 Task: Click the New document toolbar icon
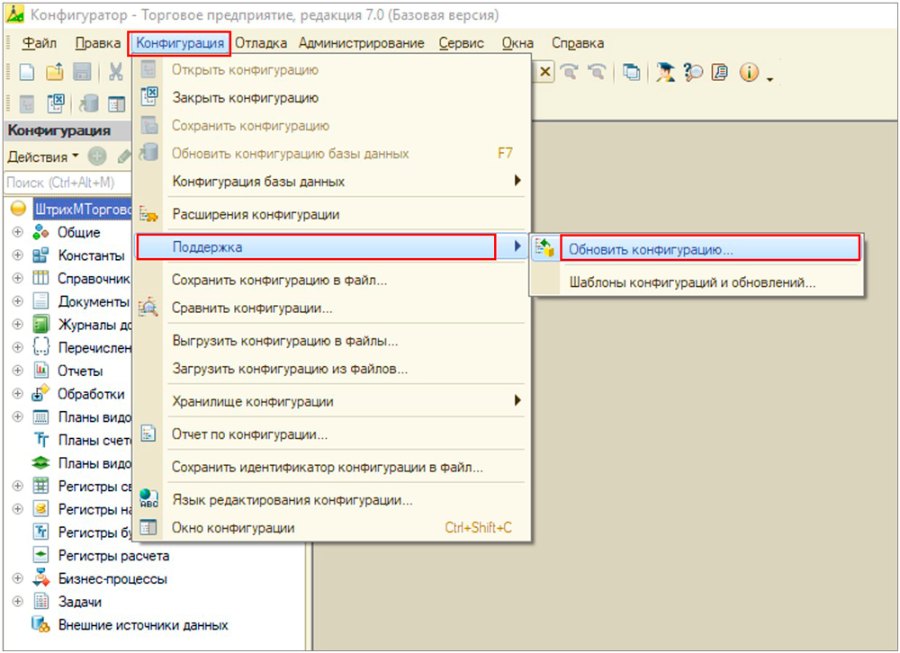[26, 72]
